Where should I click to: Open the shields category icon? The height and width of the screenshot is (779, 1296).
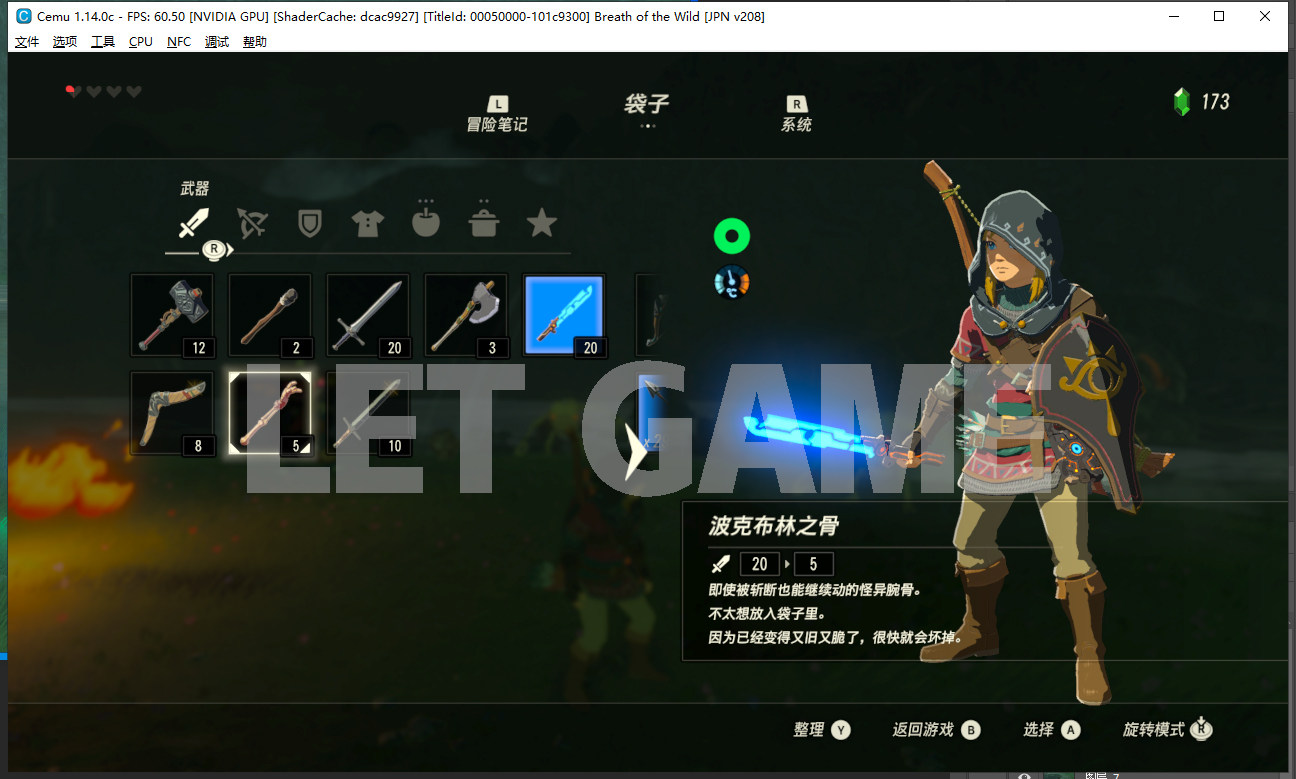click(310, 223)
